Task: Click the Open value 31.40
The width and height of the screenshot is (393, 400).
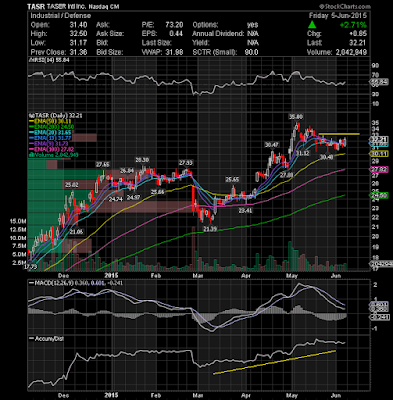Action: (x=79, y=25)
